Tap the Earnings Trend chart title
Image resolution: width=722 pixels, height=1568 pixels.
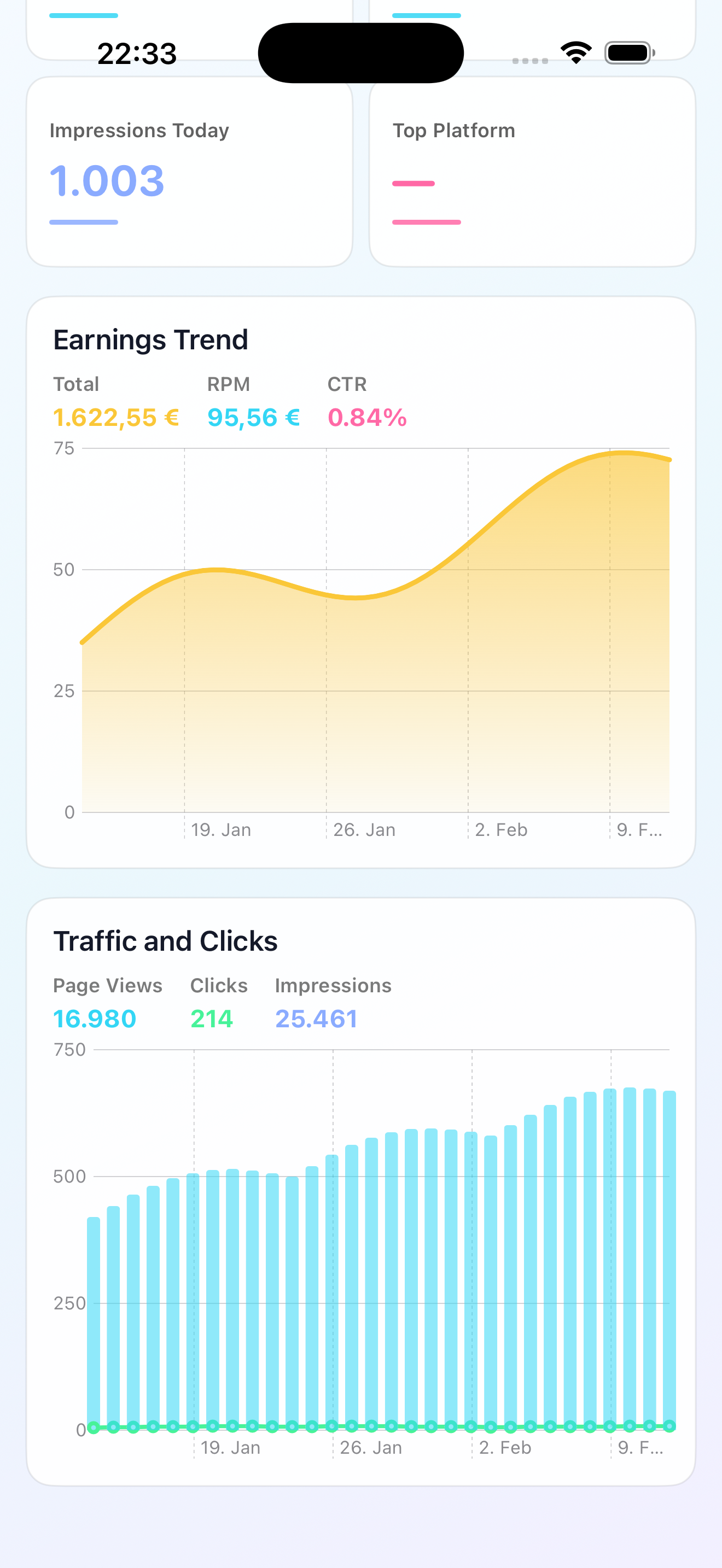(151, 340)
